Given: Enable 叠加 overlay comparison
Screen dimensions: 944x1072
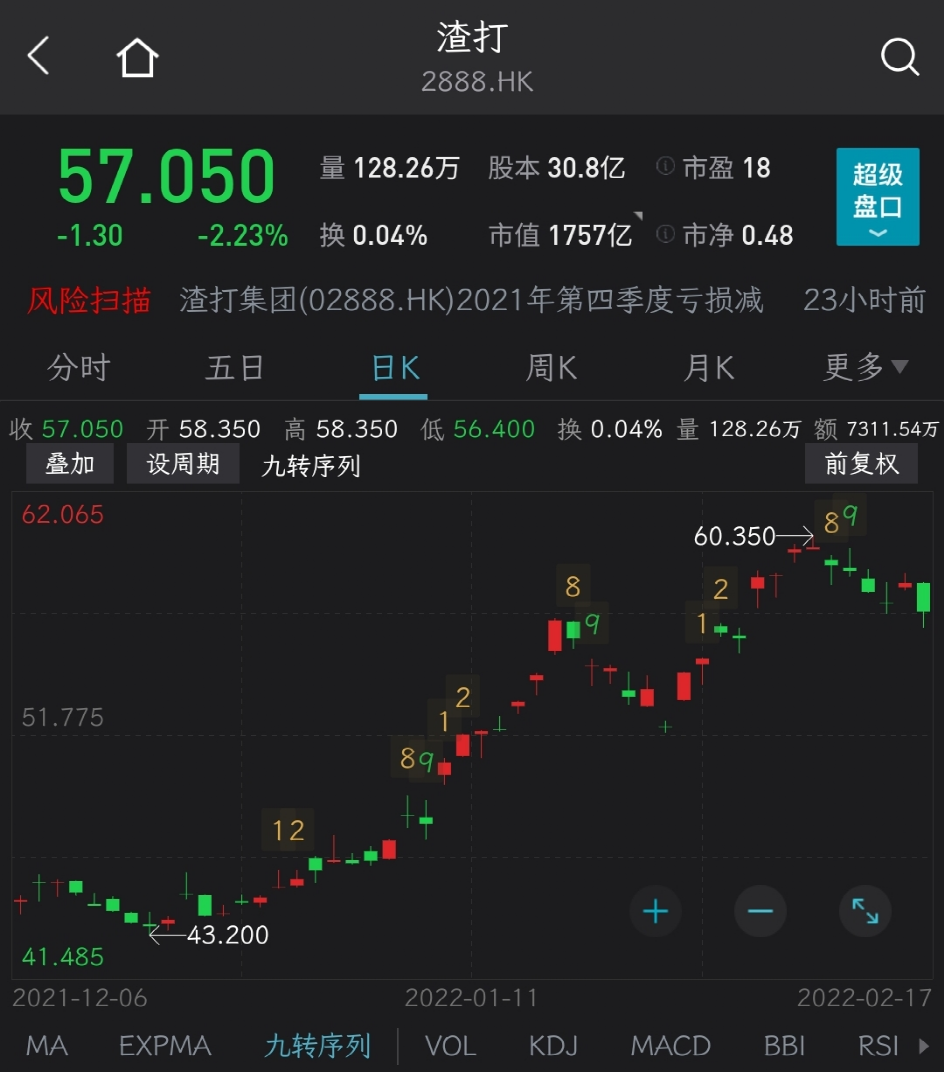Looking at the screenshot, I should click(x=69, y=463).
